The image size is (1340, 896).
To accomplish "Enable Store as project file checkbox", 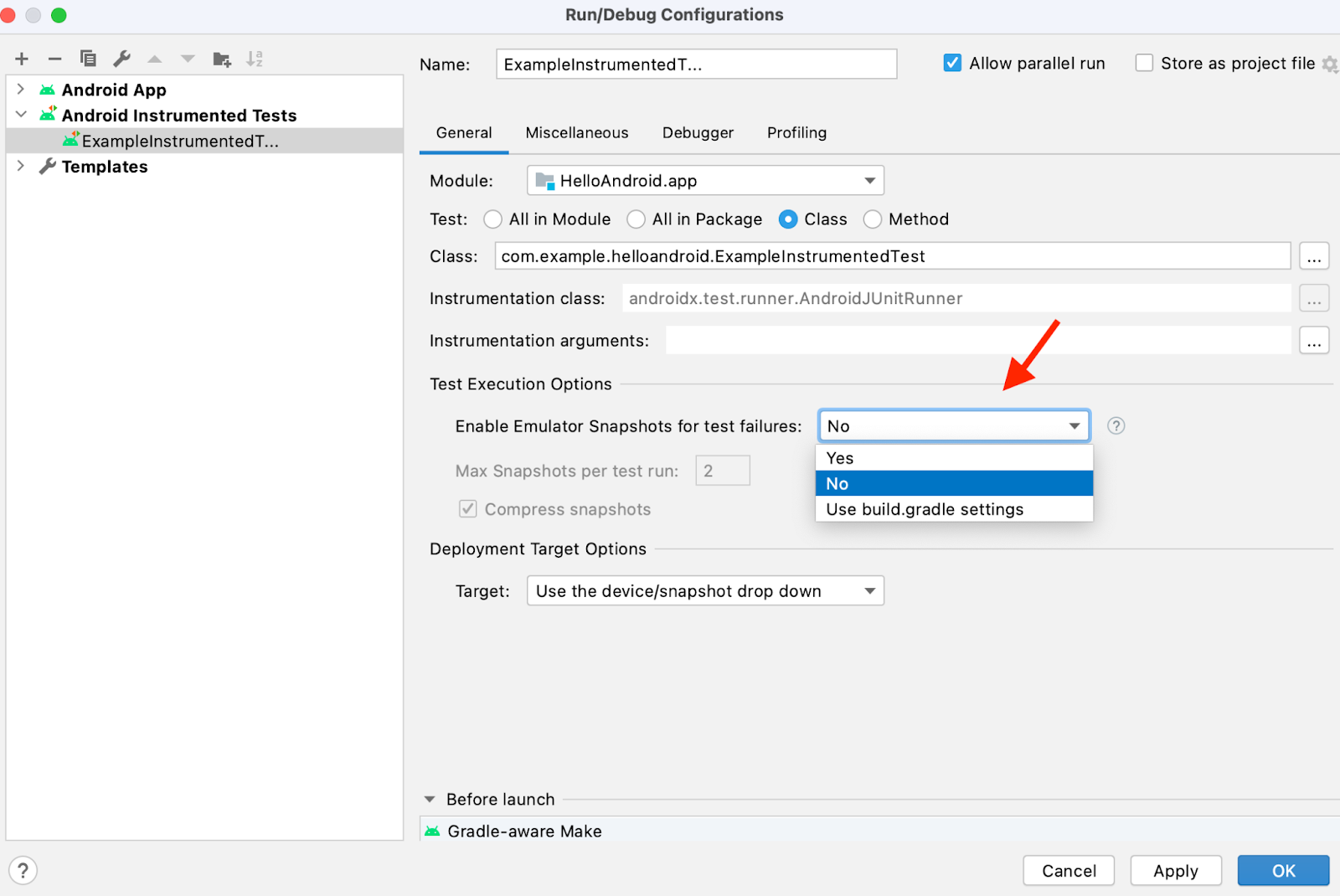I will point(1144,63).
